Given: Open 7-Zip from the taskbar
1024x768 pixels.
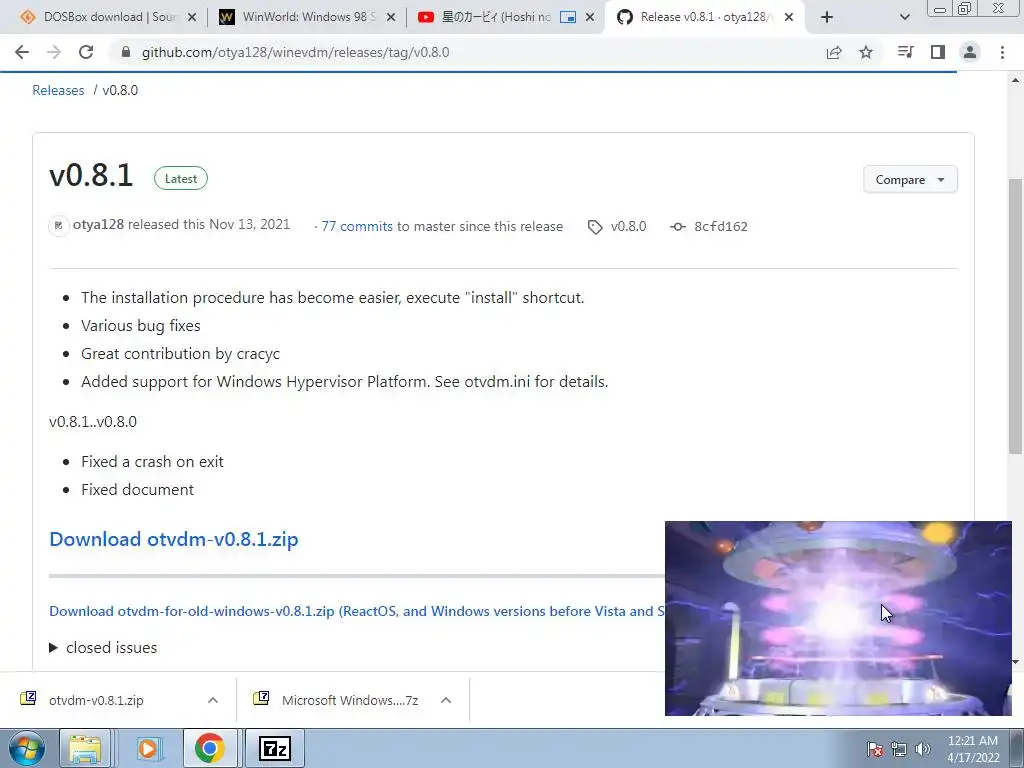Looking at the screenshot, I should tap(275, 748).
